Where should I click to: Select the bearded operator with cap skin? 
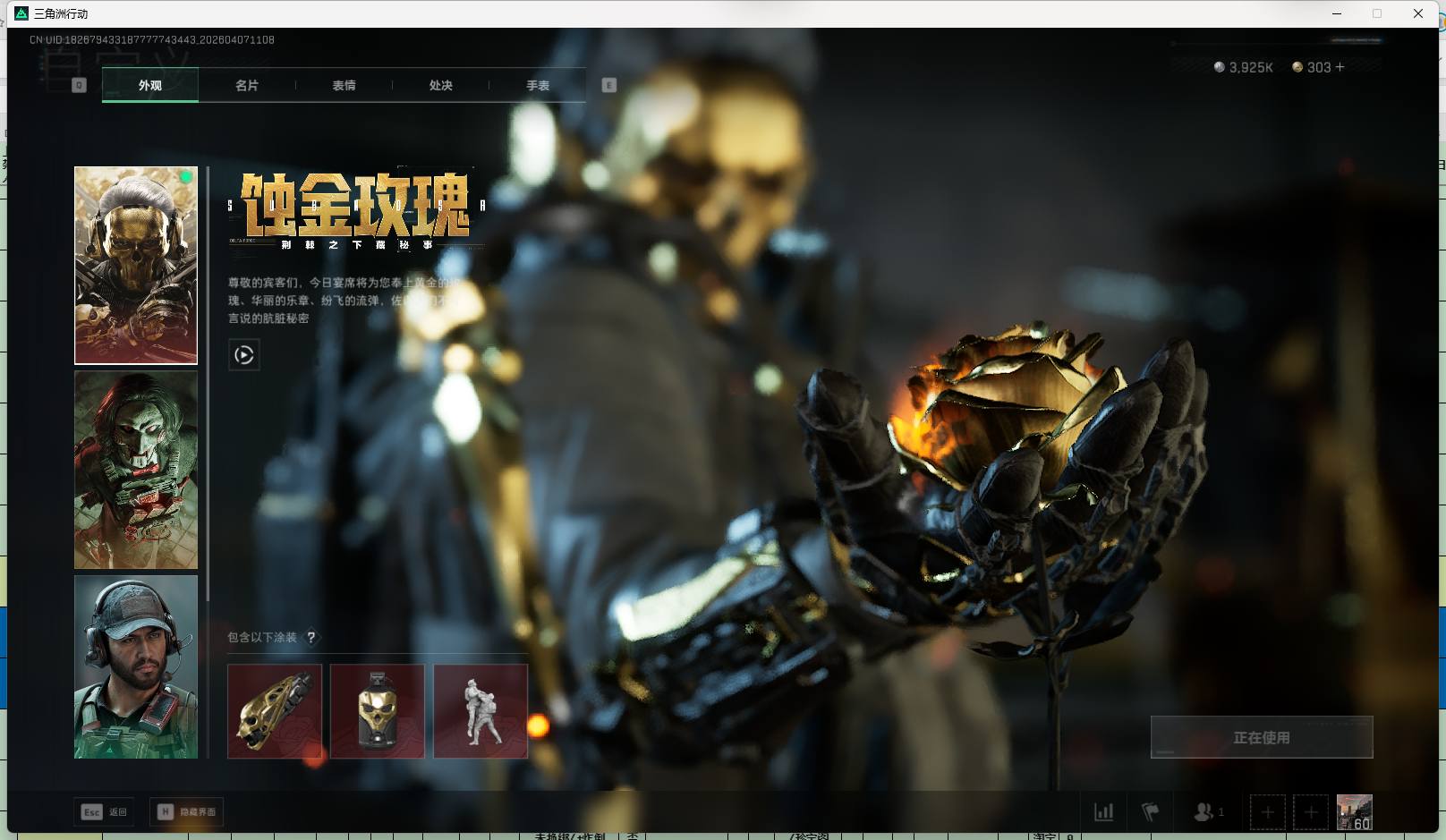pyautogui.click(x=136, y=666)
